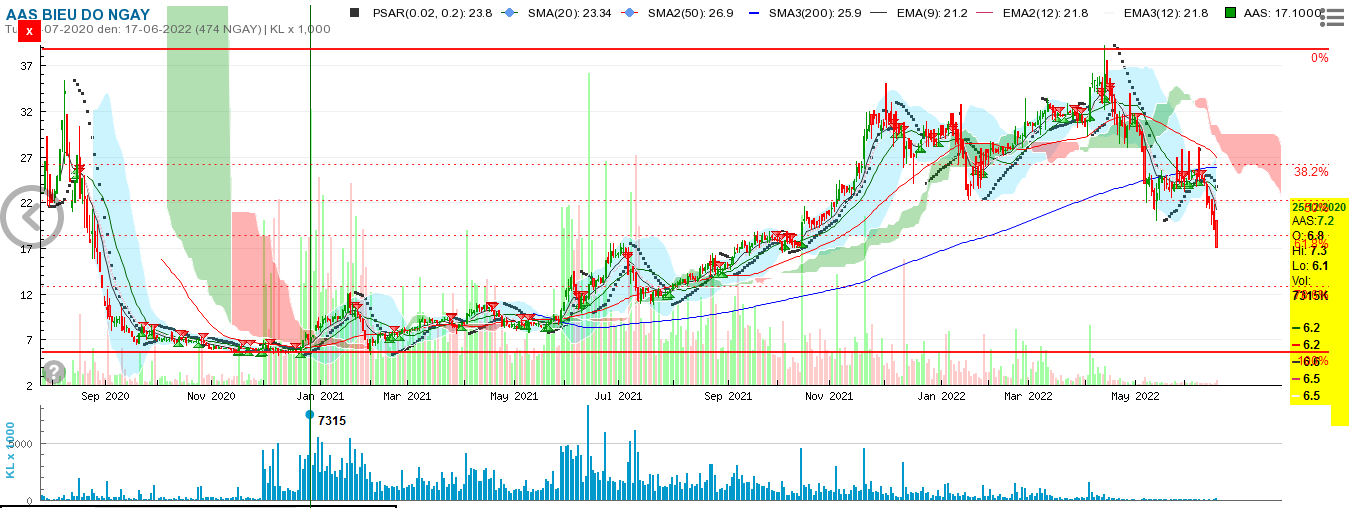Click the 27 price axis label
The image size is (1349, 508).
click(x=28, y=158)
